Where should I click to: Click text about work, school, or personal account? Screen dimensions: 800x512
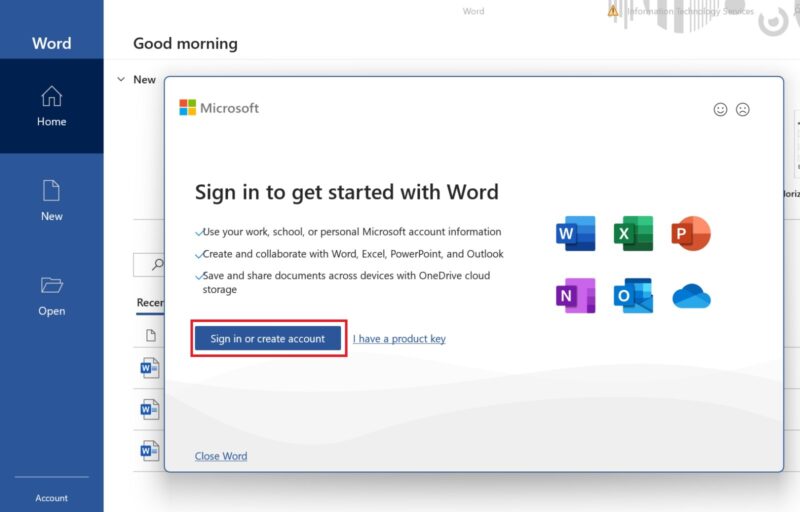click(352, 232)
